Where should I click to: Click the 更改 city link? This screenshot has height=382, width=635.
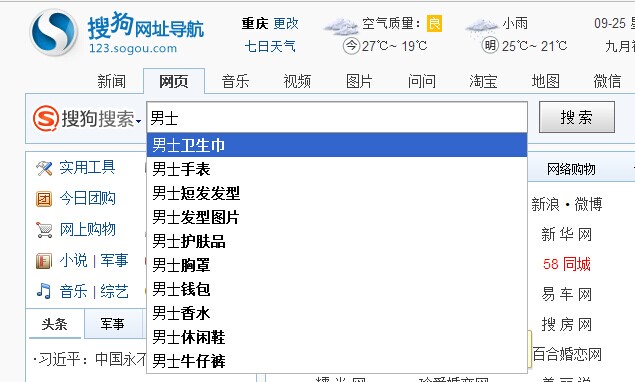[286, 23]
